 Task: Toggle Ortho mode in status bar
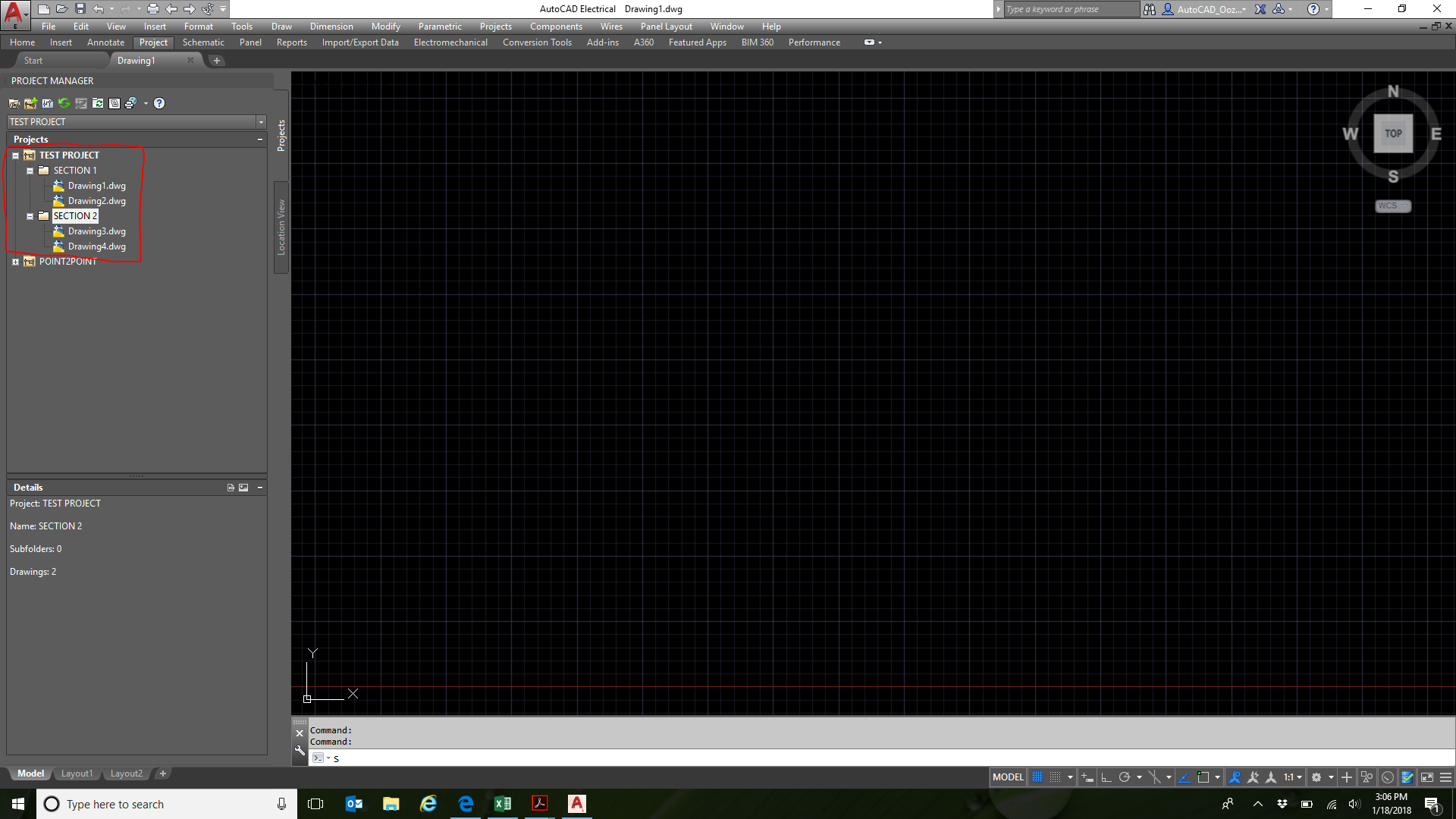click(1106, 777)
